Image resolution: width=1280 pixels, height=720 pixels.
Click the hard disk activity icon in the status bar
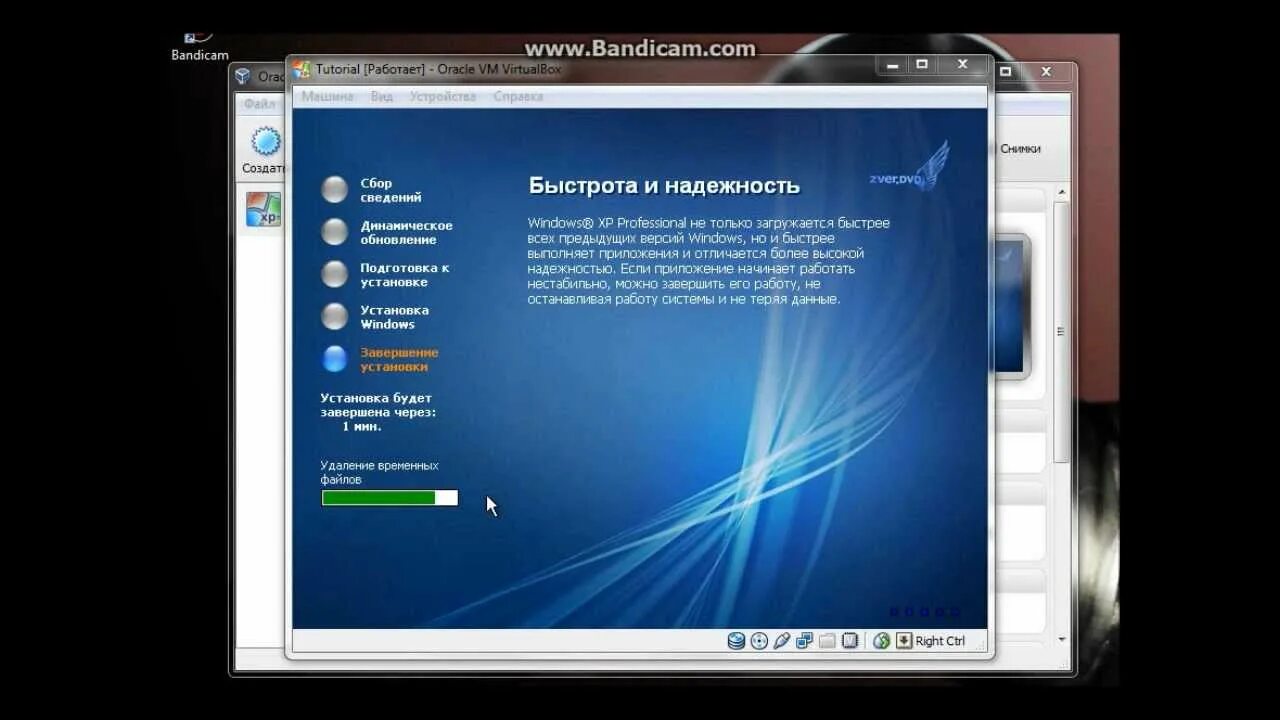(x=737, y=641)
